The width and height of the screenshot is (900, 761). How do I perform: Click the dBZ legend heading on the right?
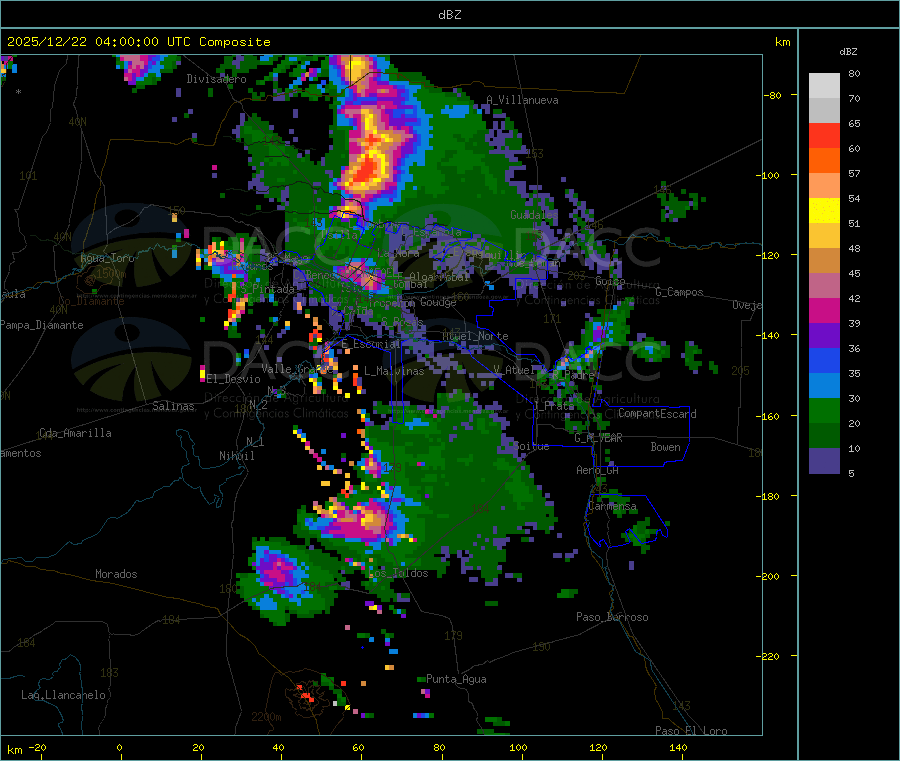[x=848, y=52]
